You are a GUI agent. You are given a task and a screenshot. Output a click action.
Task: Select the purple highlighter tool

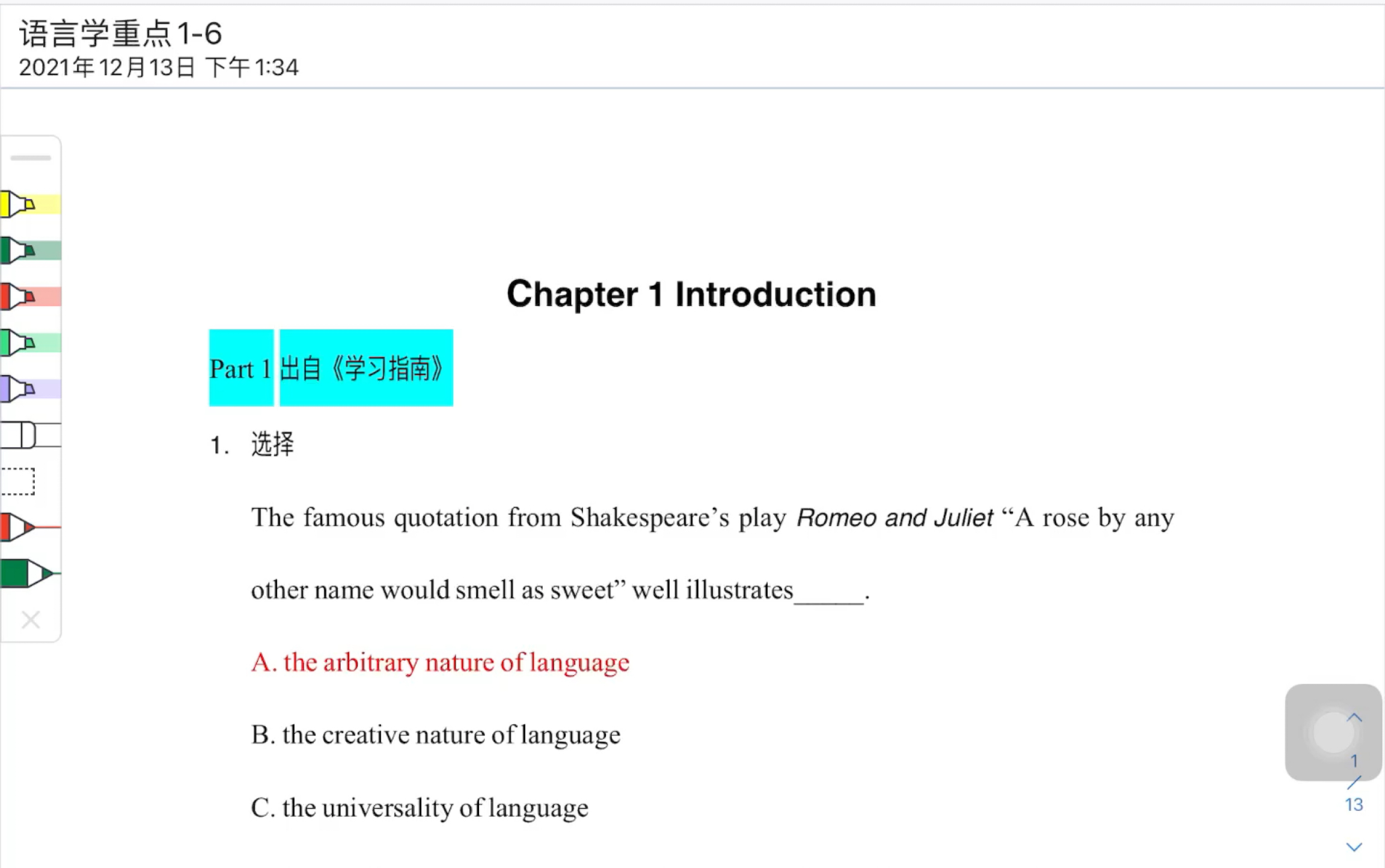click(x=30, y=389)
